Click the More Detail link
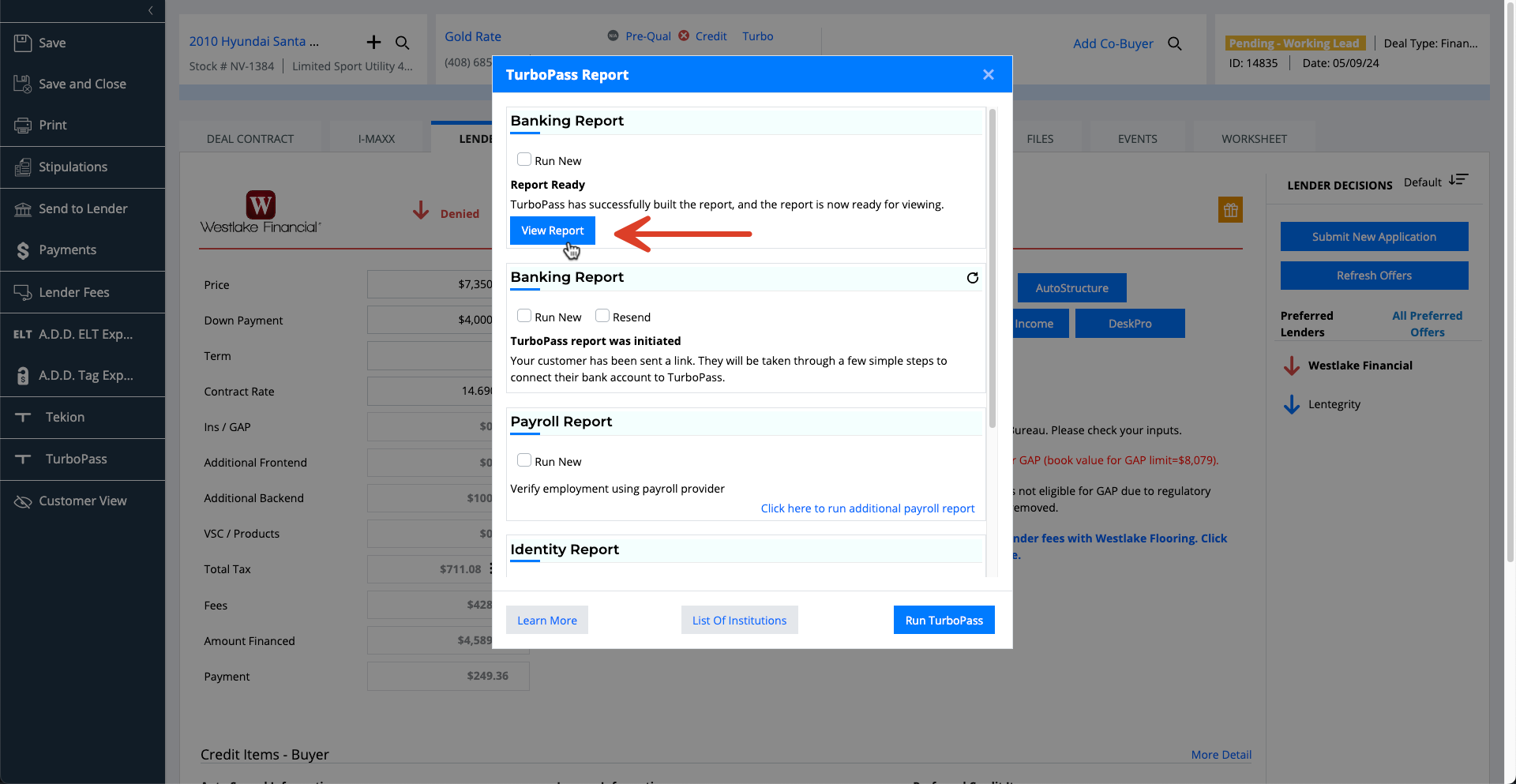This screenshot has height=784, width=1516. 1221,755
